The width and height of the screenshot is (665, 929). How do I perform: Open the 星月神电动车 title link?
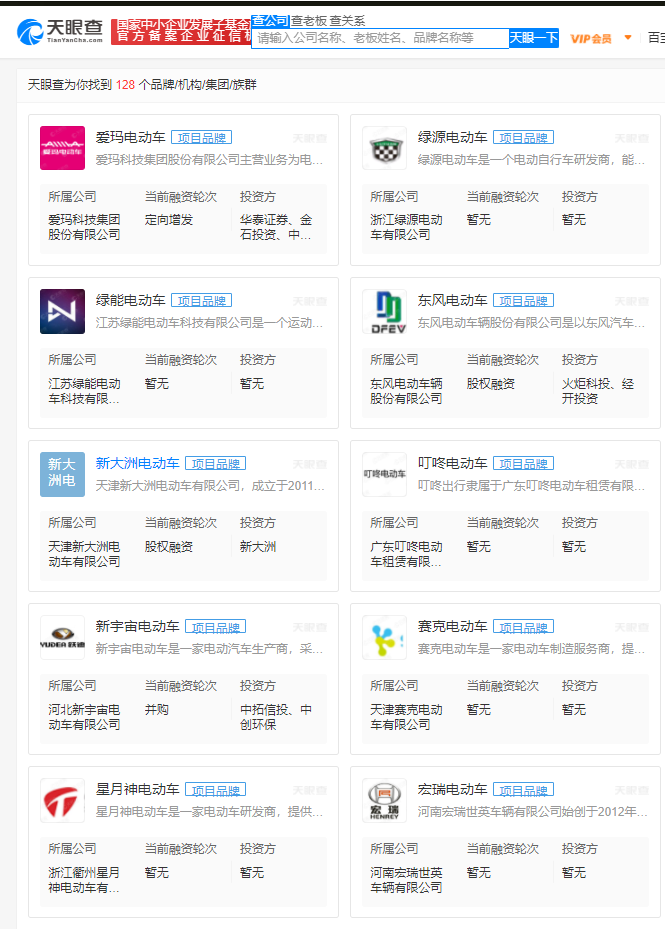[x=138, y=789]
